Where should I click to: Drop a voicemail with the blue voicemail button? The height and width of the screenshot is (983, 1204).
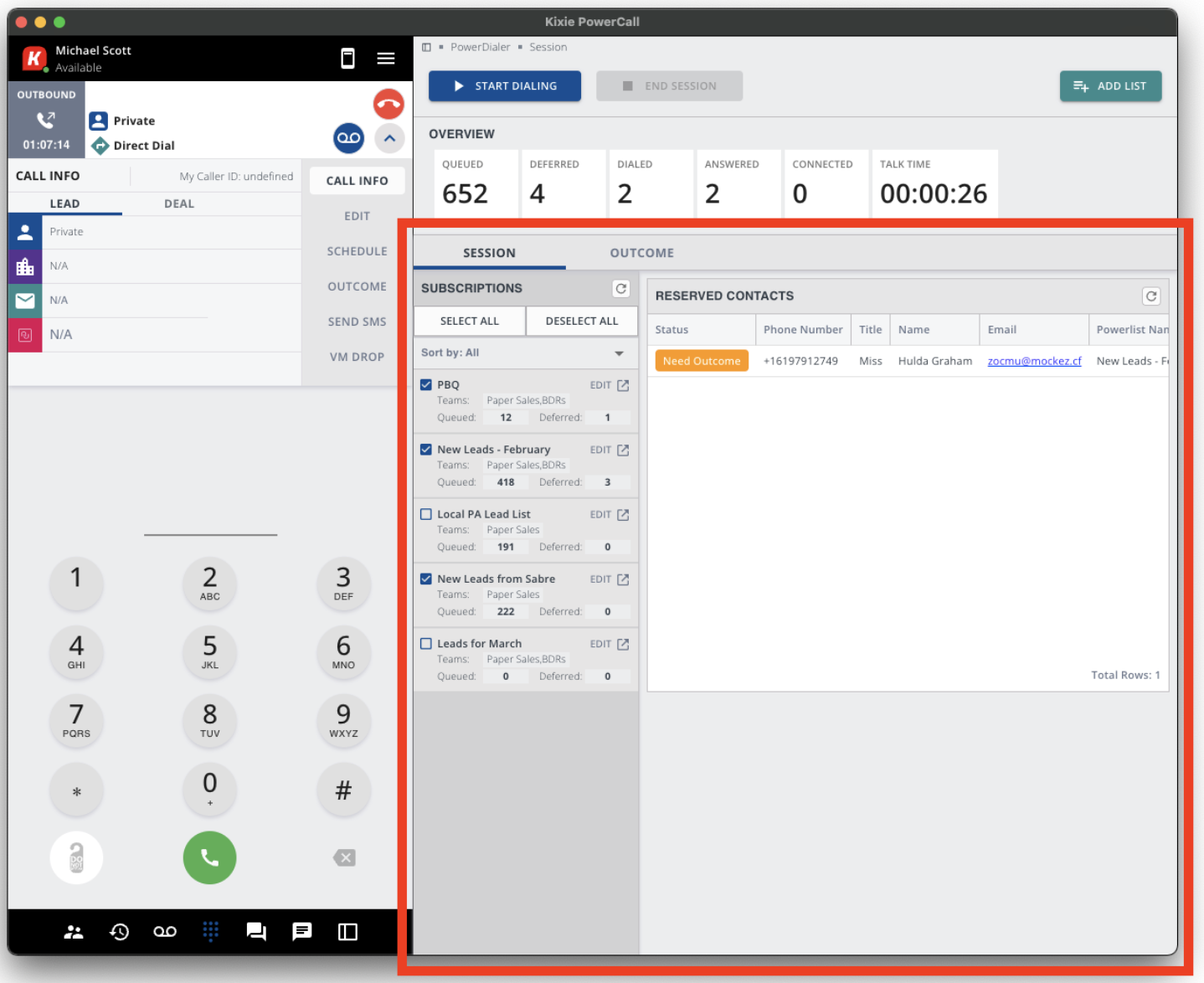point(348,138)
